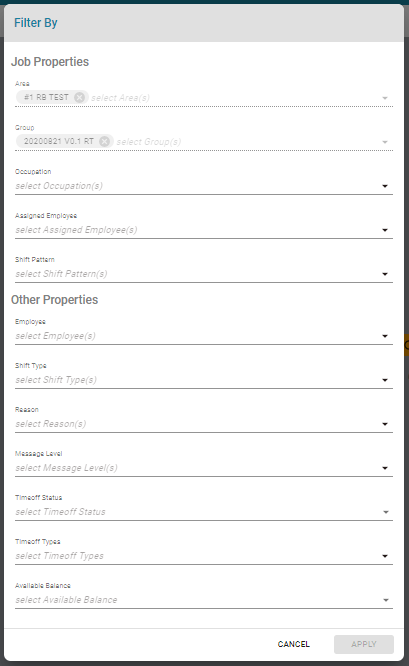Viewport: 409px width, 666px height.
Task: Open the Occupation dropdown arrow
Action: [385, 186]
